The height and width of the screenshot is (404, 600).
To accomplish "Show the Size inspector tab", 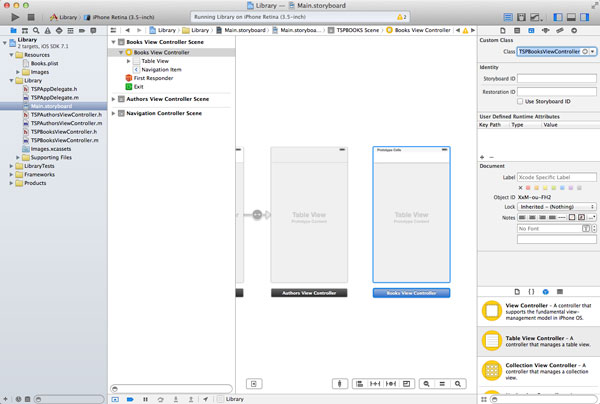I will click(560, 30).
